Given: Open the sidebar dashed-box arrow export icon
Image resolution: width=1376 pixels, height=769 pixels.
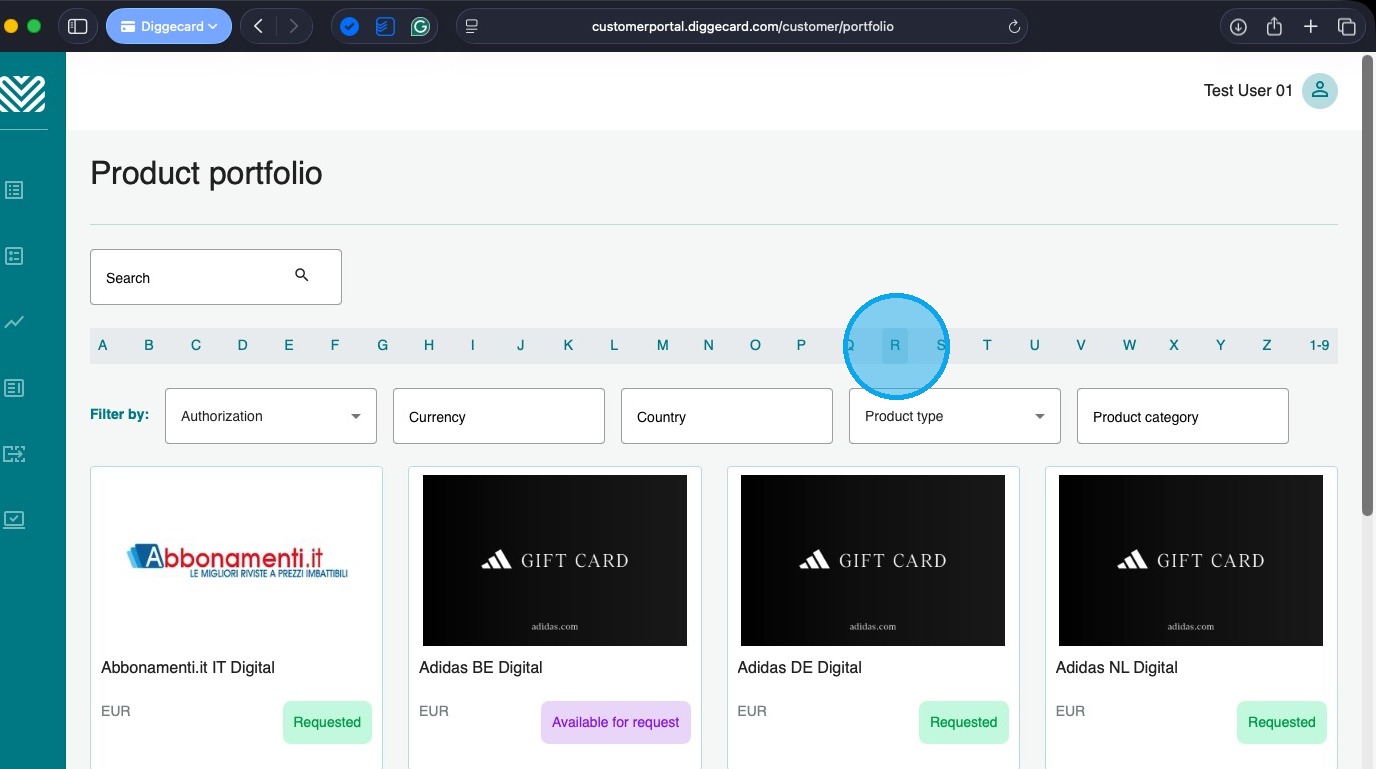Looking at the screenshot, I should (14, 454).
